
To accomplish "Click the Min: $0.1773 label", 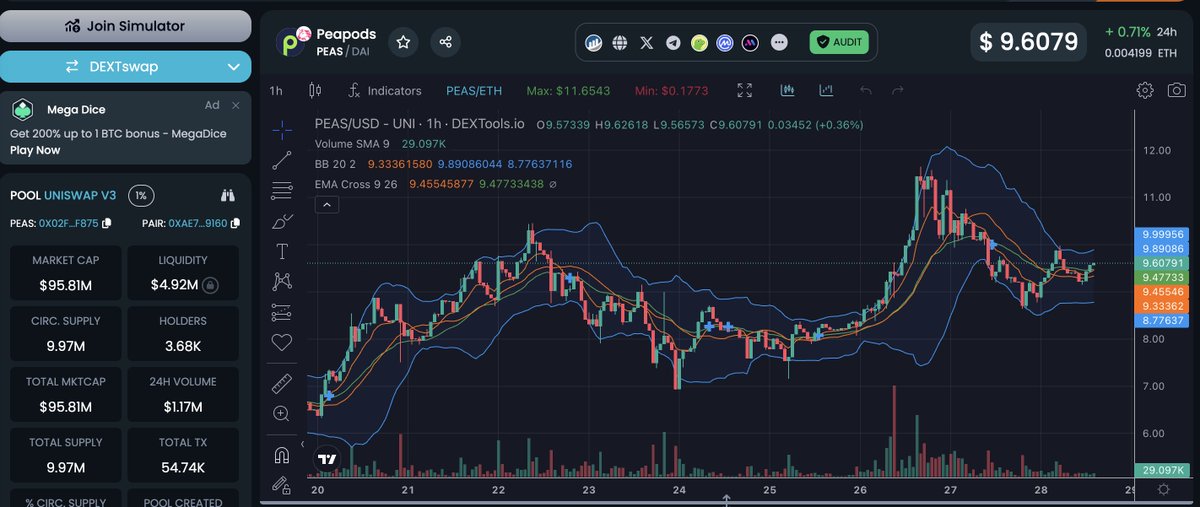I will tap(671, 91).
